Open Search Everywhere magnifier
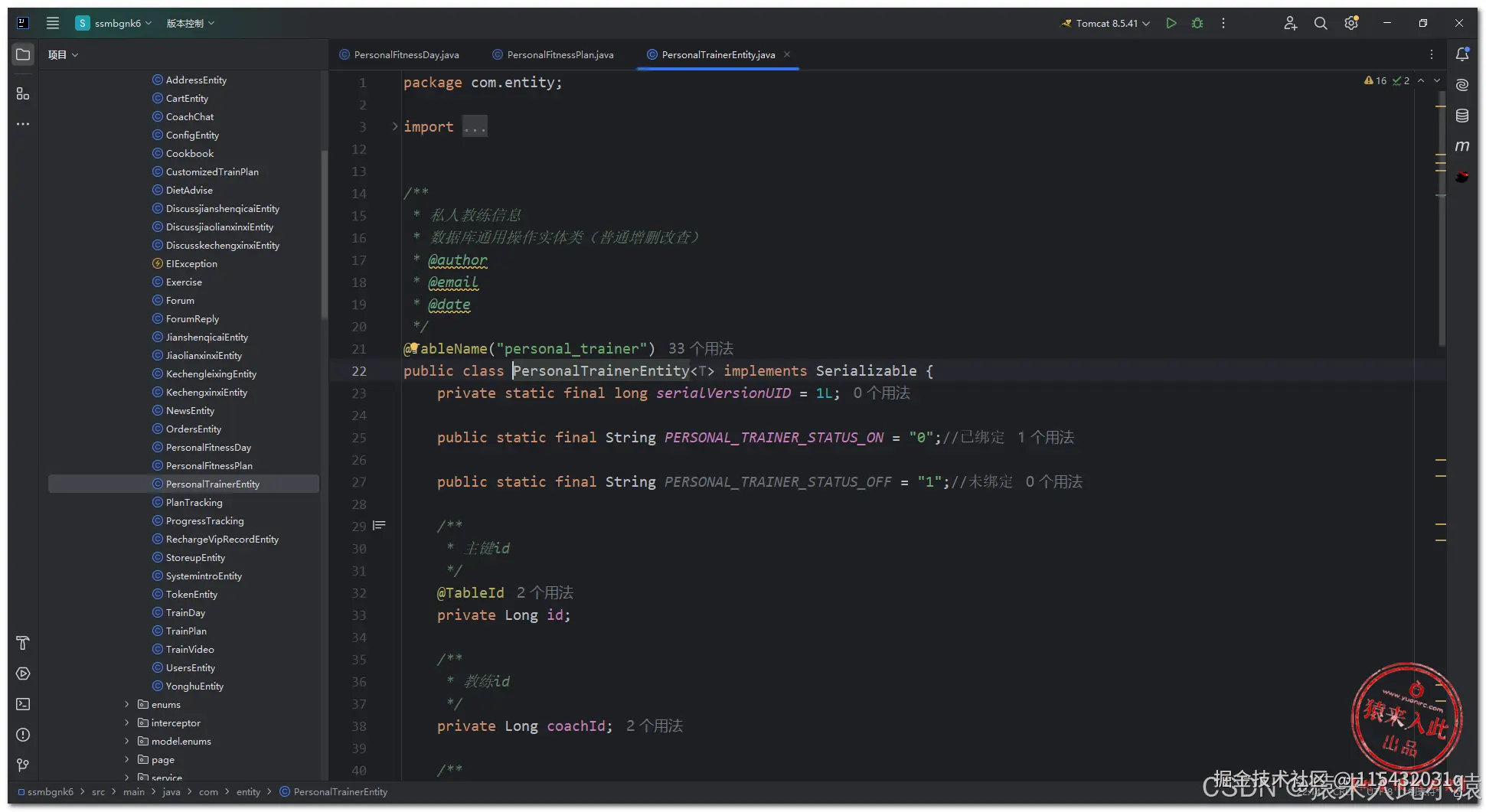The width and height of the screenshot is (1486, 812). pyautogui.click(x=1321, y=23)
